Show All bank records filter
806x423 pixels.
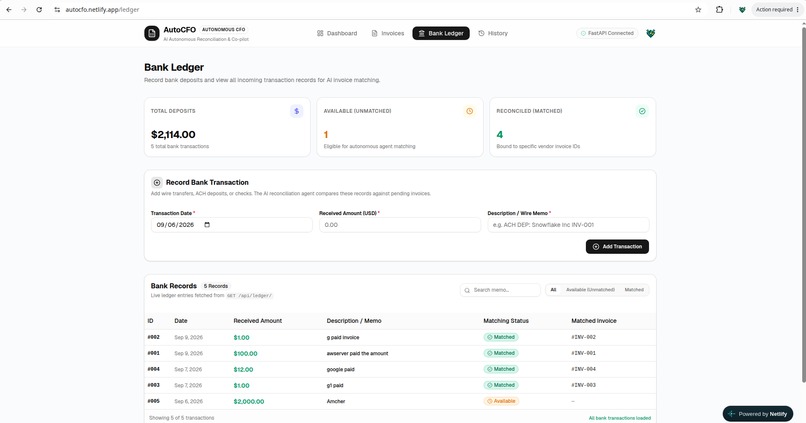click(553, 290)
